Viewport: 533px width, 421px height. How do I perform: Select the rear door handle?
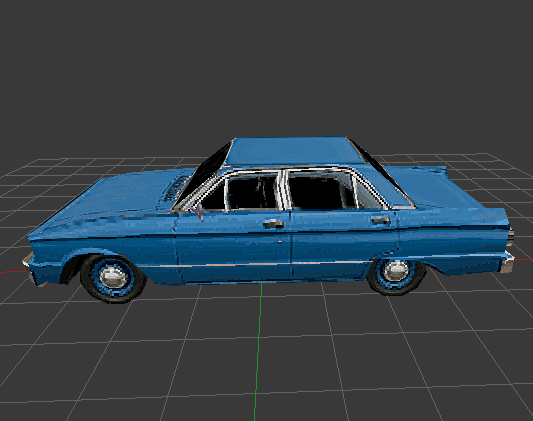point(381,221)
